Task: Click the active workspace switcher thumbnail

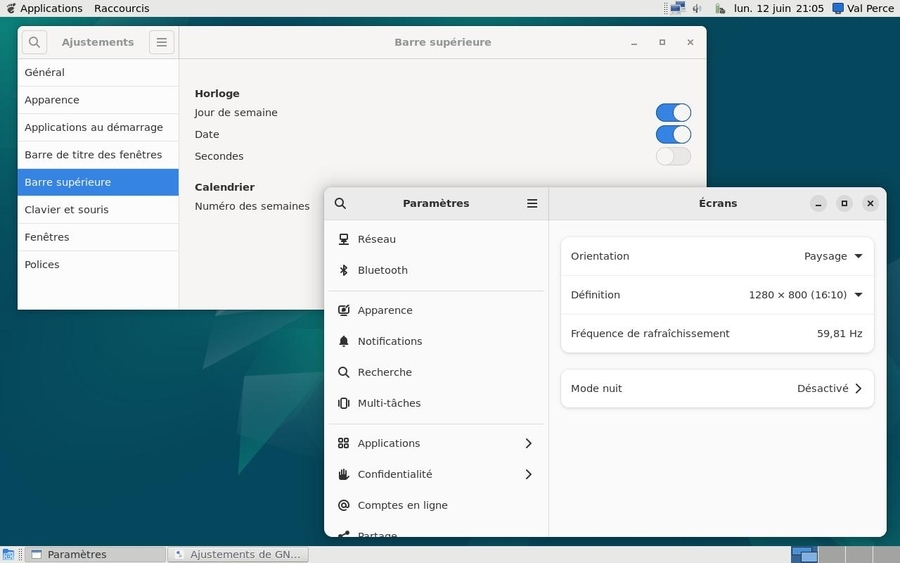Action: [x=804, y=554]
